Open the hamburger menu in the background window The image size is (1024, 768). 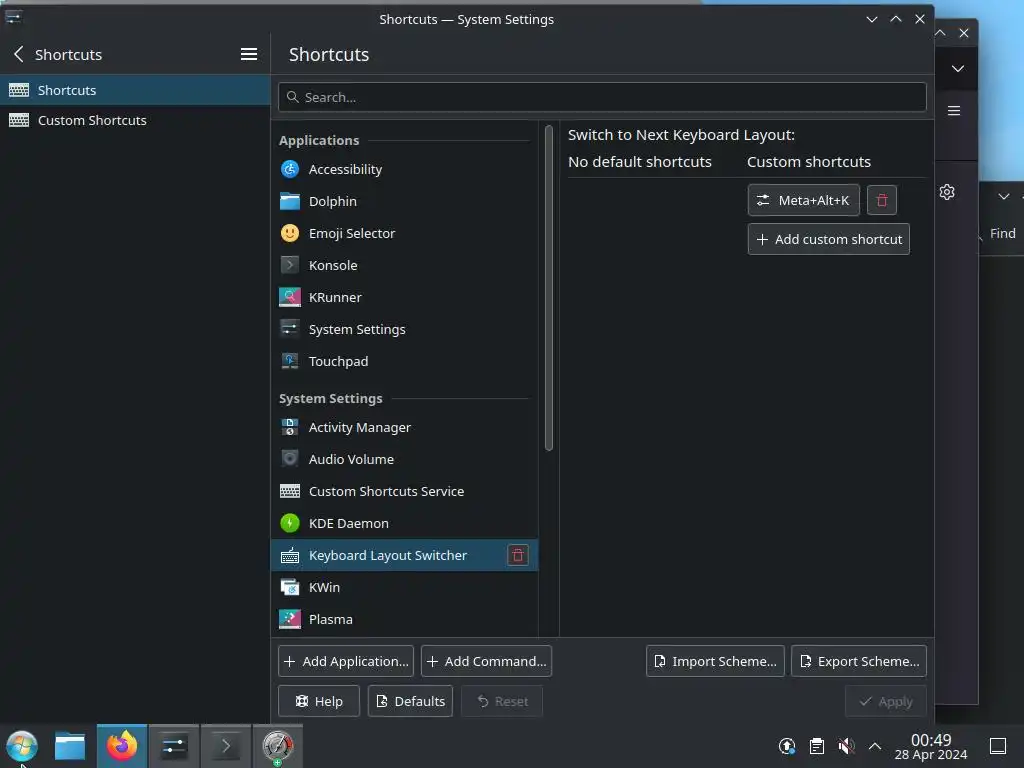tap(953, 110)
